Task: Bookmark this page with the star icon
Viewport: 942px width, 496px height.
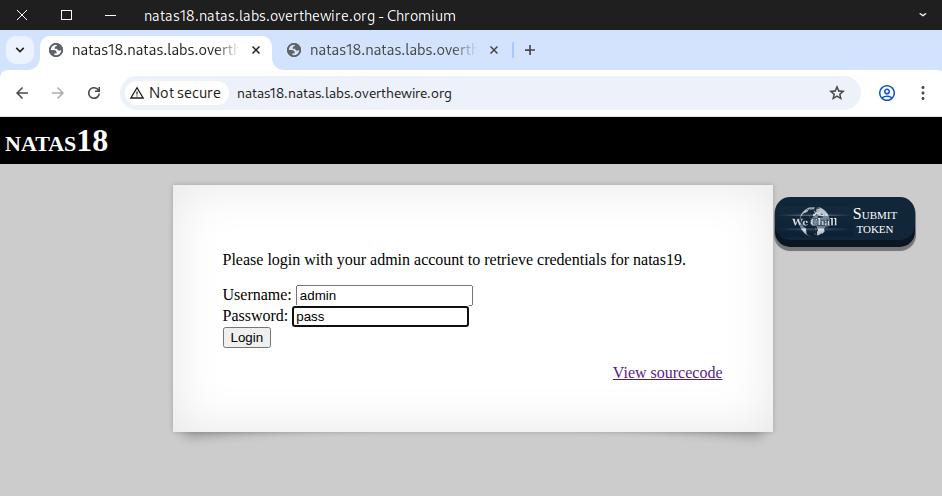Action: click(837, 93)
